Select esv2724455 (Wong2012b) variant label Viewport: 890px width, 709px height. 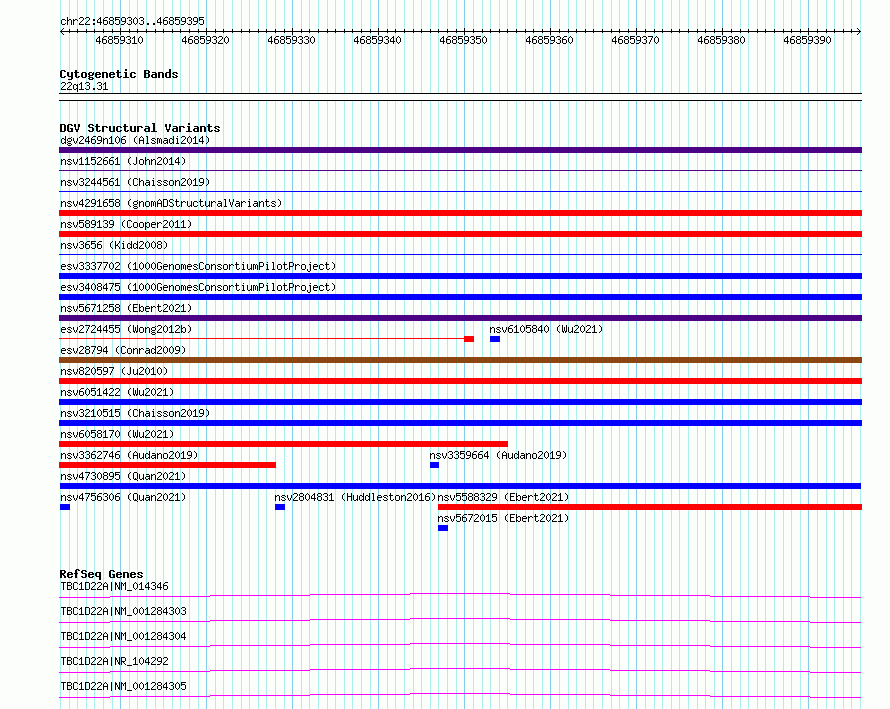[x=126, y=329]
